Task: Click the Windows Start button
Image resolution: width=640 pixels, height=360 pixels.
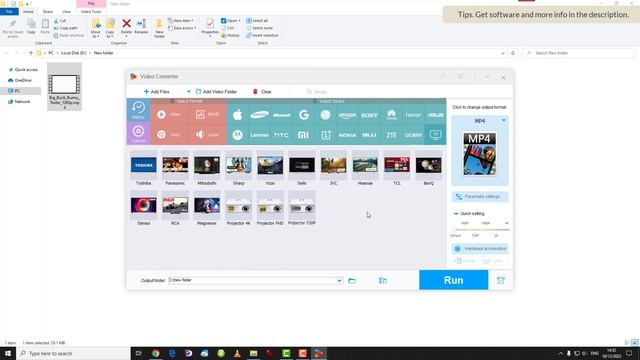Action: coord(8,353)
